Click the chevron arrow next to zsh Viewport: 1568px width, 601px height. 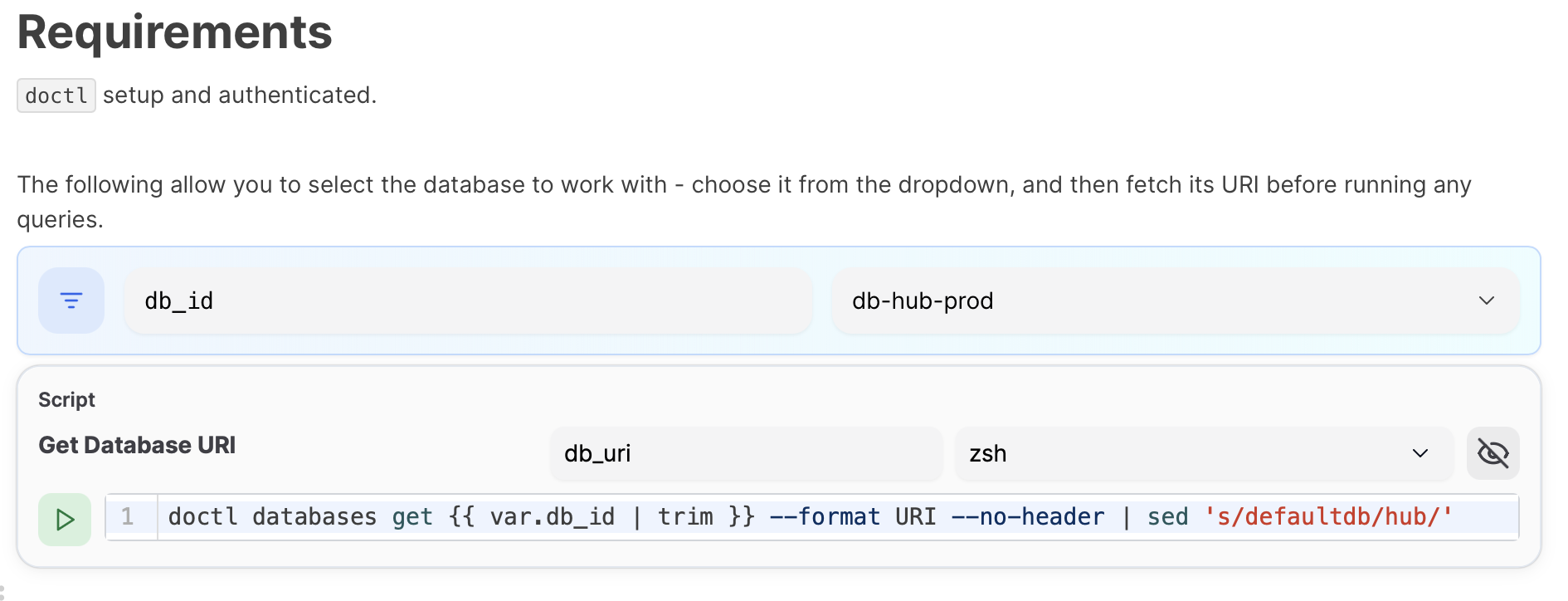pos(1419,453)
